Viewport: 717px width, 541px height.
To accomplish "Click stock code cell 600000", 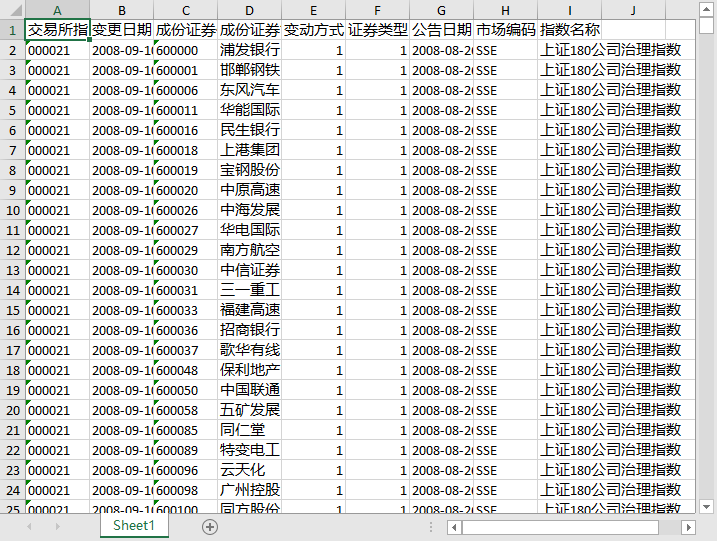I will (x=186, y=50).
